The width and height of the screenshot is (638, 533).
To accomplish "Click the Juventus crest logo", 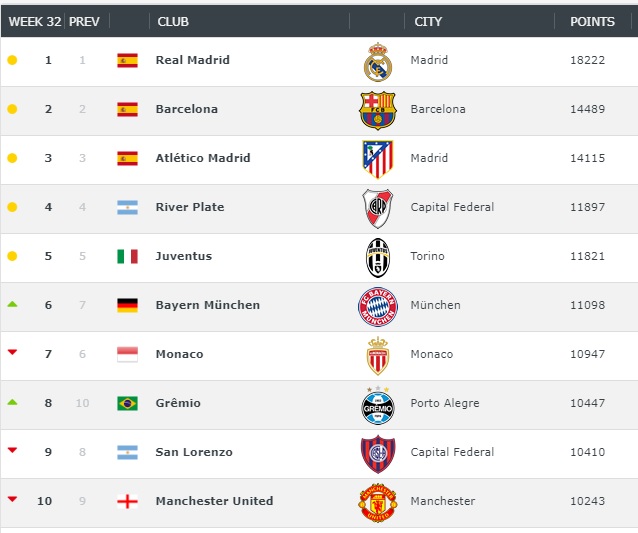I will coord(378,258).
